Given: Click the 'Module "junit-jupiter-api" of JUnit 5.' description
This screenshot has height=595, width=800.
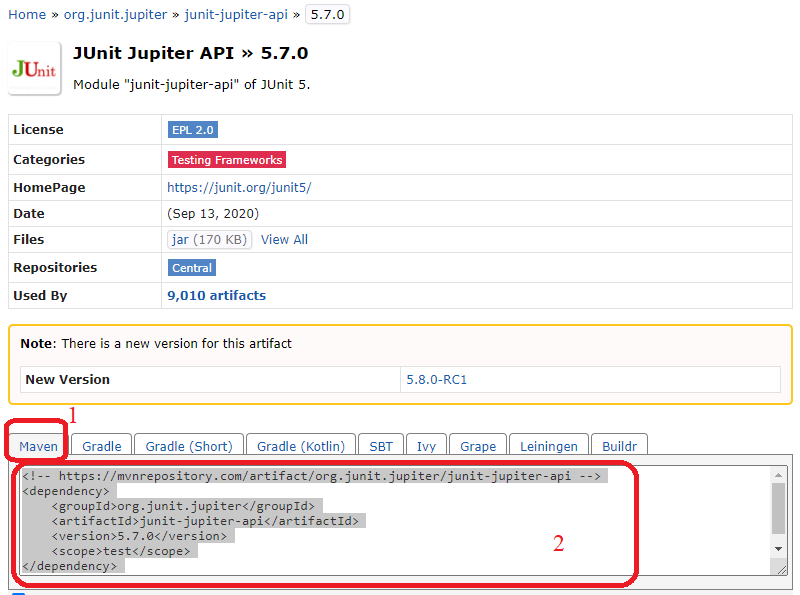Looking at the screenshot, I should [191, 84].
